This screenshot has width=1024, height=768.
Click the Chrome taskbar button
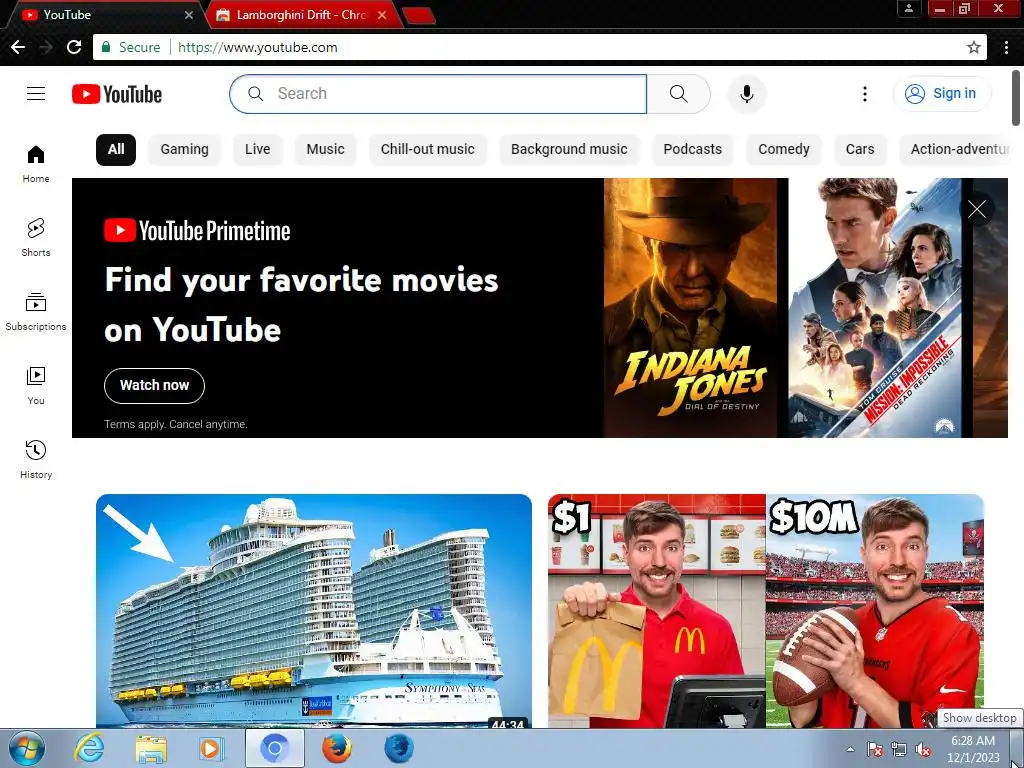[x=275, y=748]
